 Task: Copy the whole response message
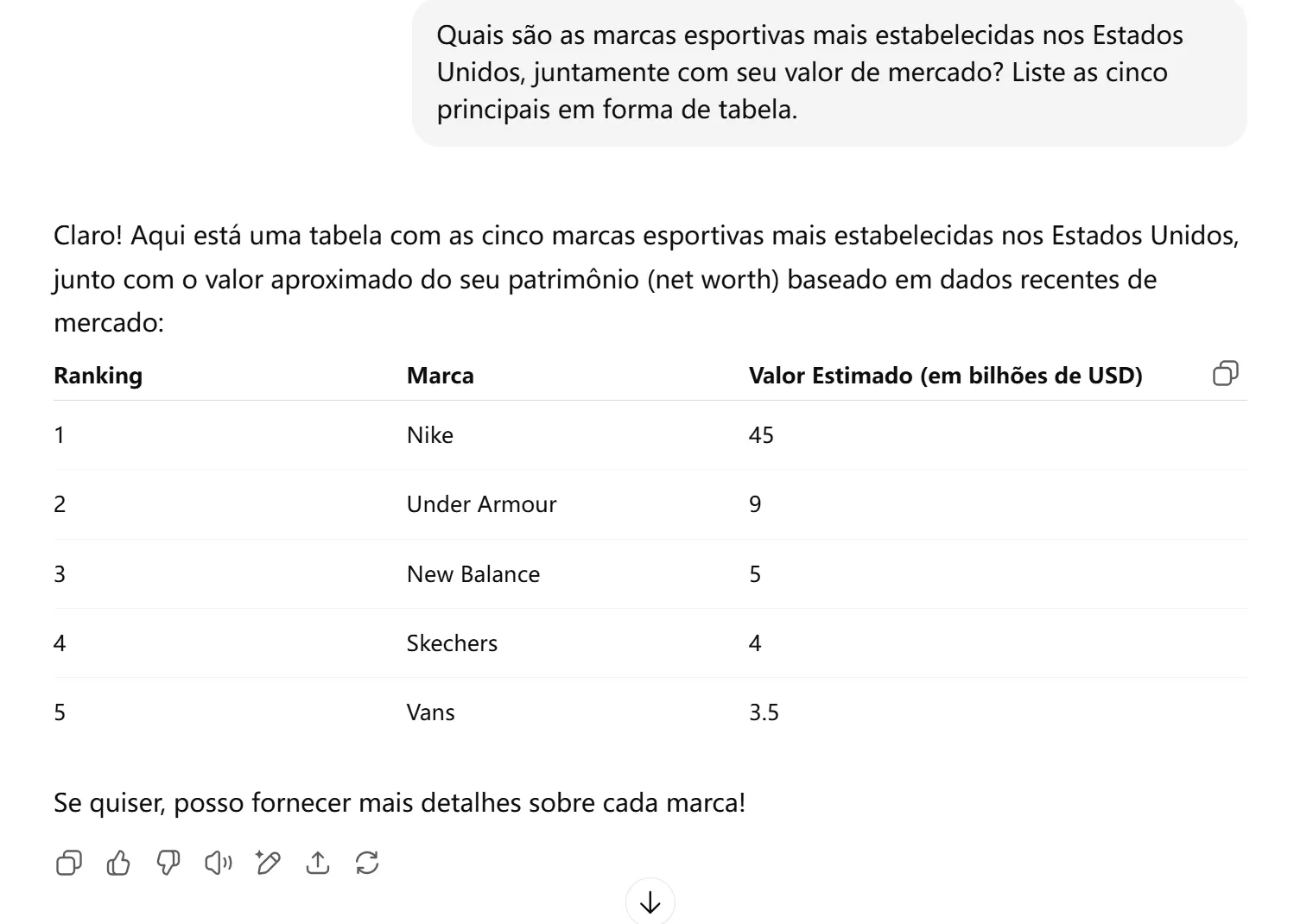tap(69, 863)
